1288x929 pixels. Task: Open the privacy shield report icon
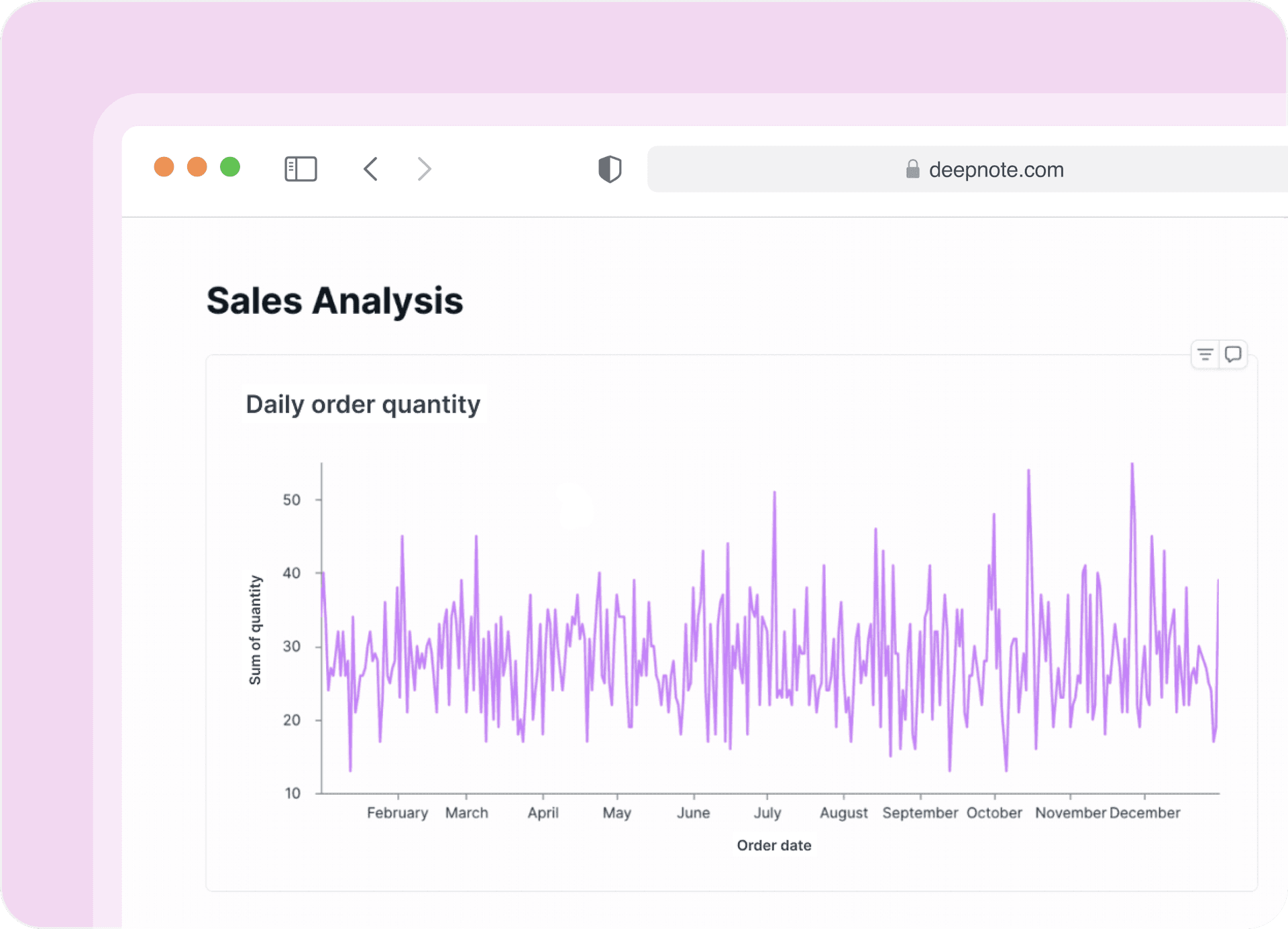[x=610, y=169]
